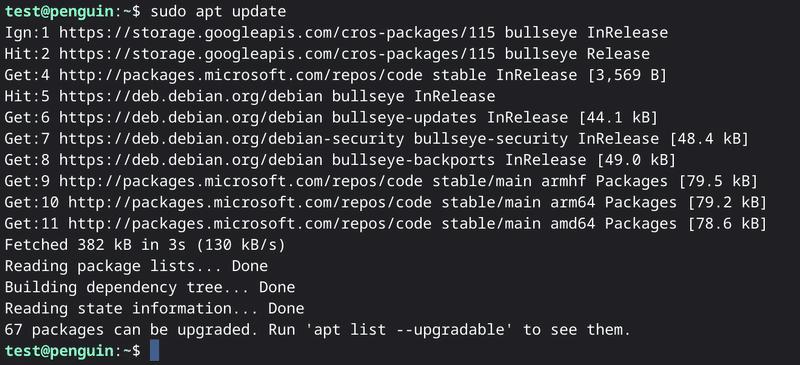
Task: Click the 'Building dependency tree... Done' line
Action: tap(150, 287)
